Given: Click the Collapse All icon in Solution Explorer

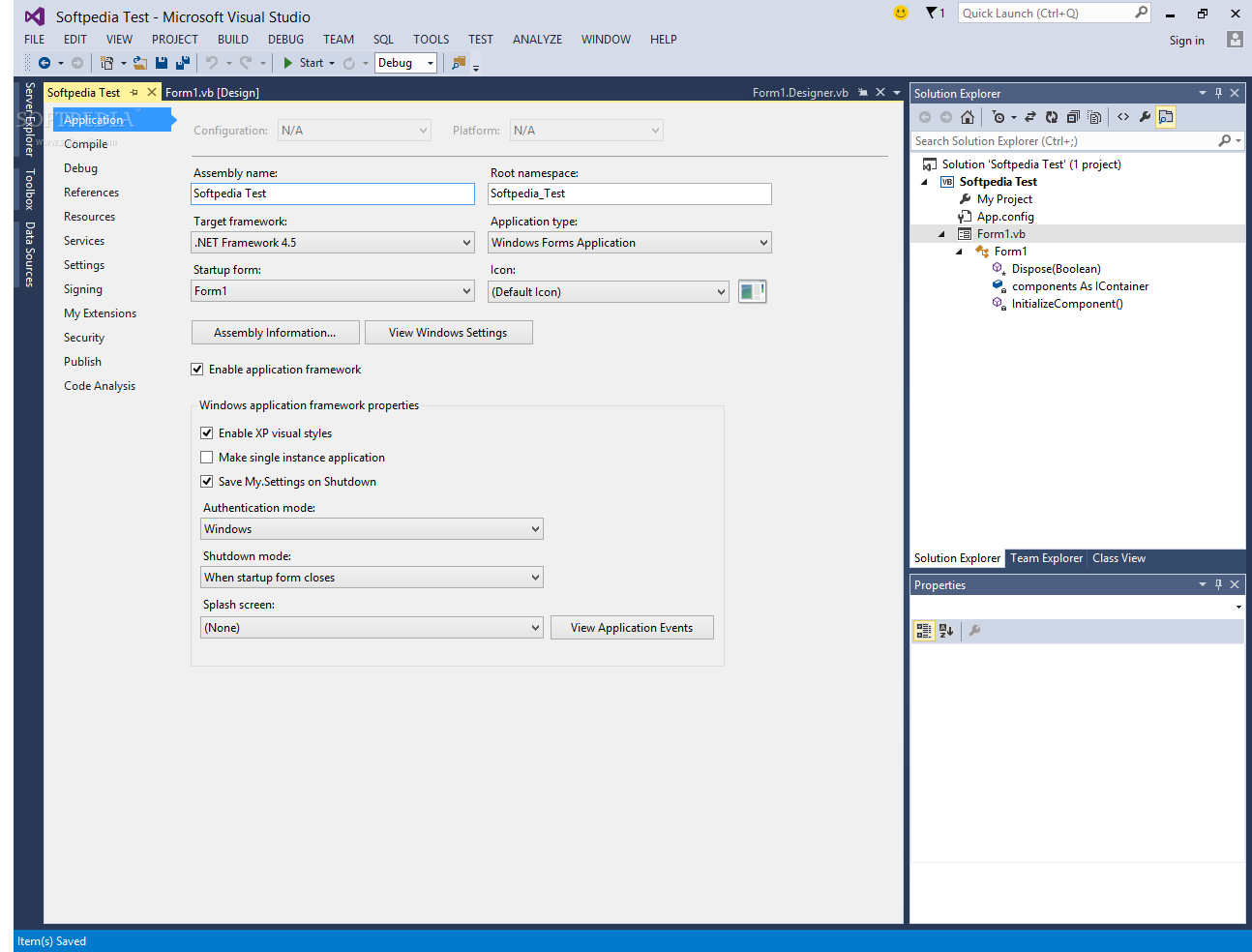Looking at the screenshot, I should click(1073, 117).
